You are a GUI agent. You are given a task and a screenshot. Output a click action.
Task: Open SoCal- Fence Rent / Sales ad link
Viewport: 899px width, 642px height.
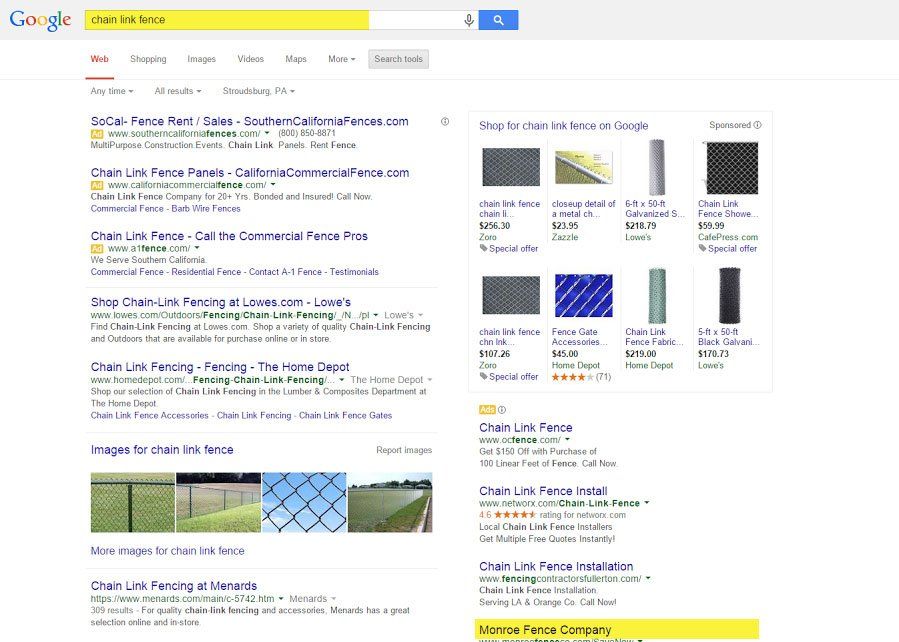click(249, 122)
